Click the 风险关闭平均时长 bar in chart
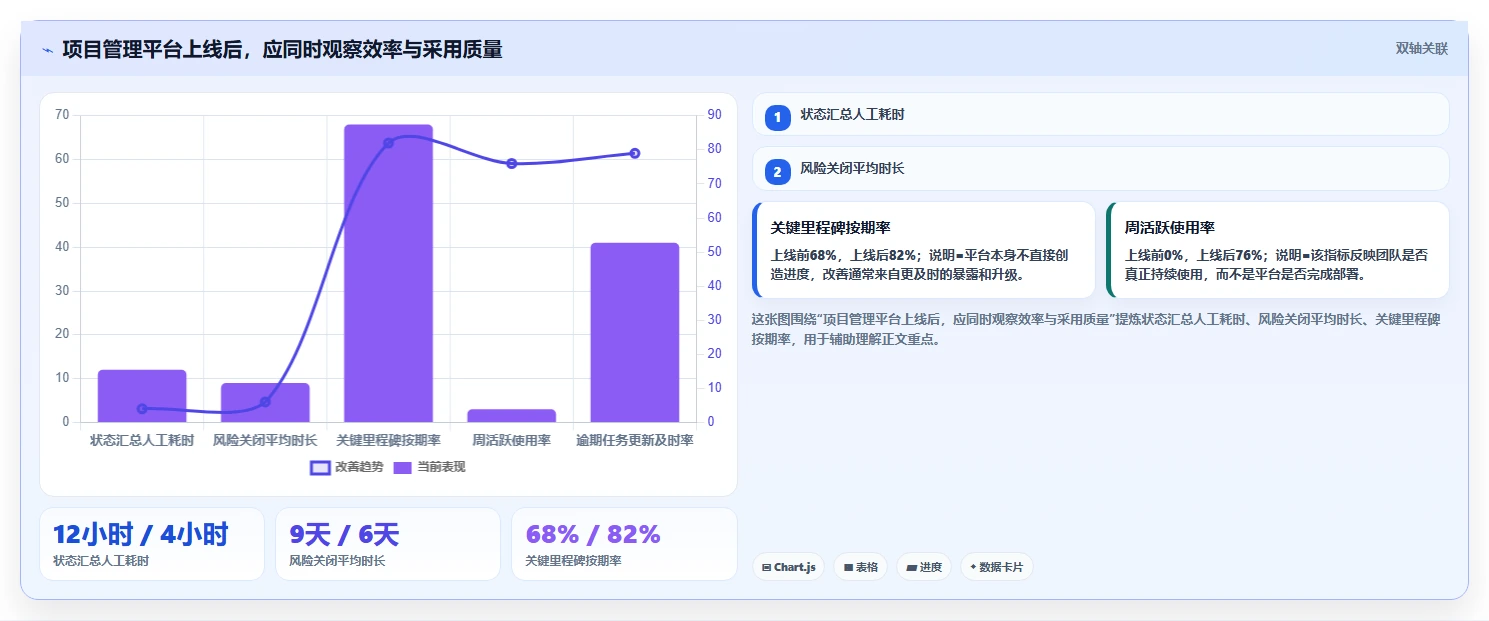 click(x=265, y=403)
